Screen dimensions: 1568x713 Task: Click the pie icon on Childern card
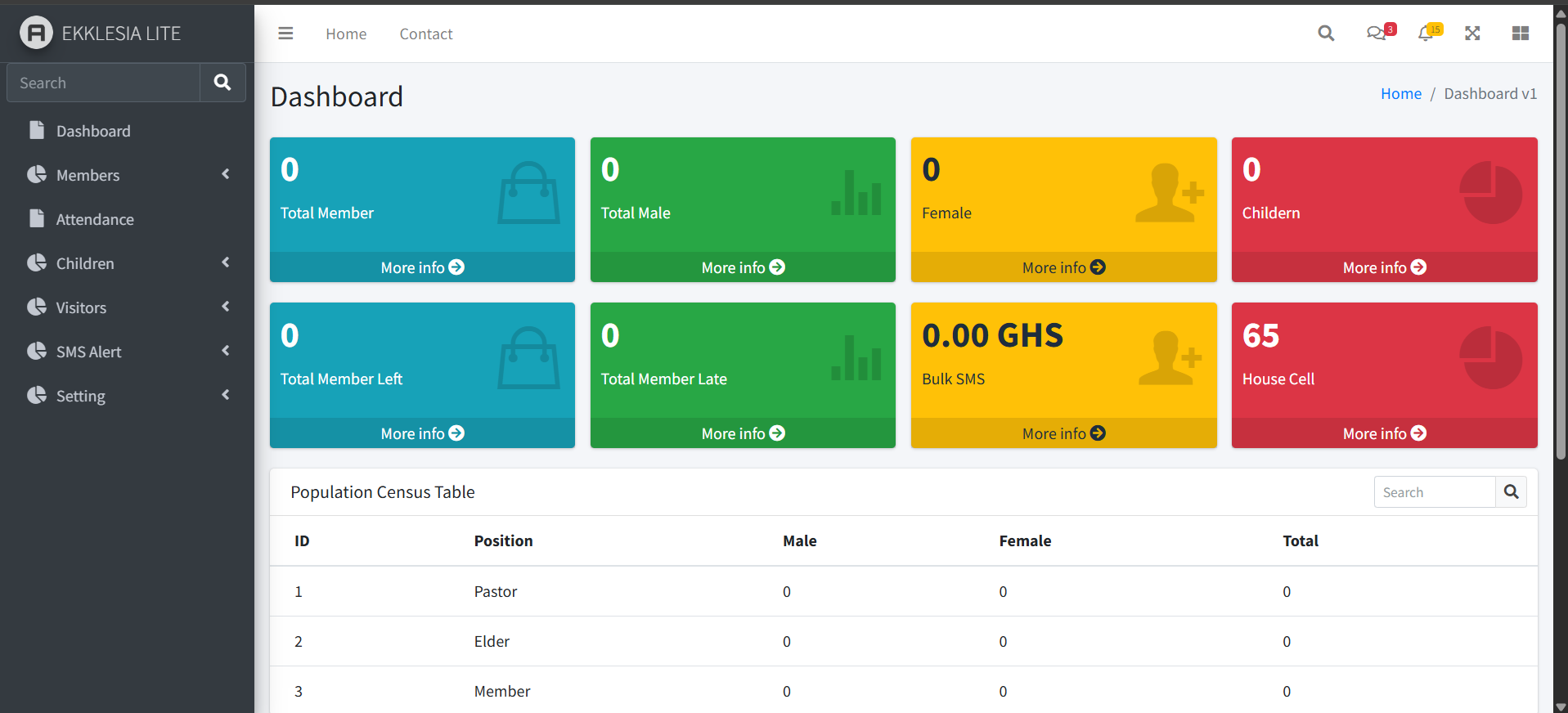click(1490, 193)
